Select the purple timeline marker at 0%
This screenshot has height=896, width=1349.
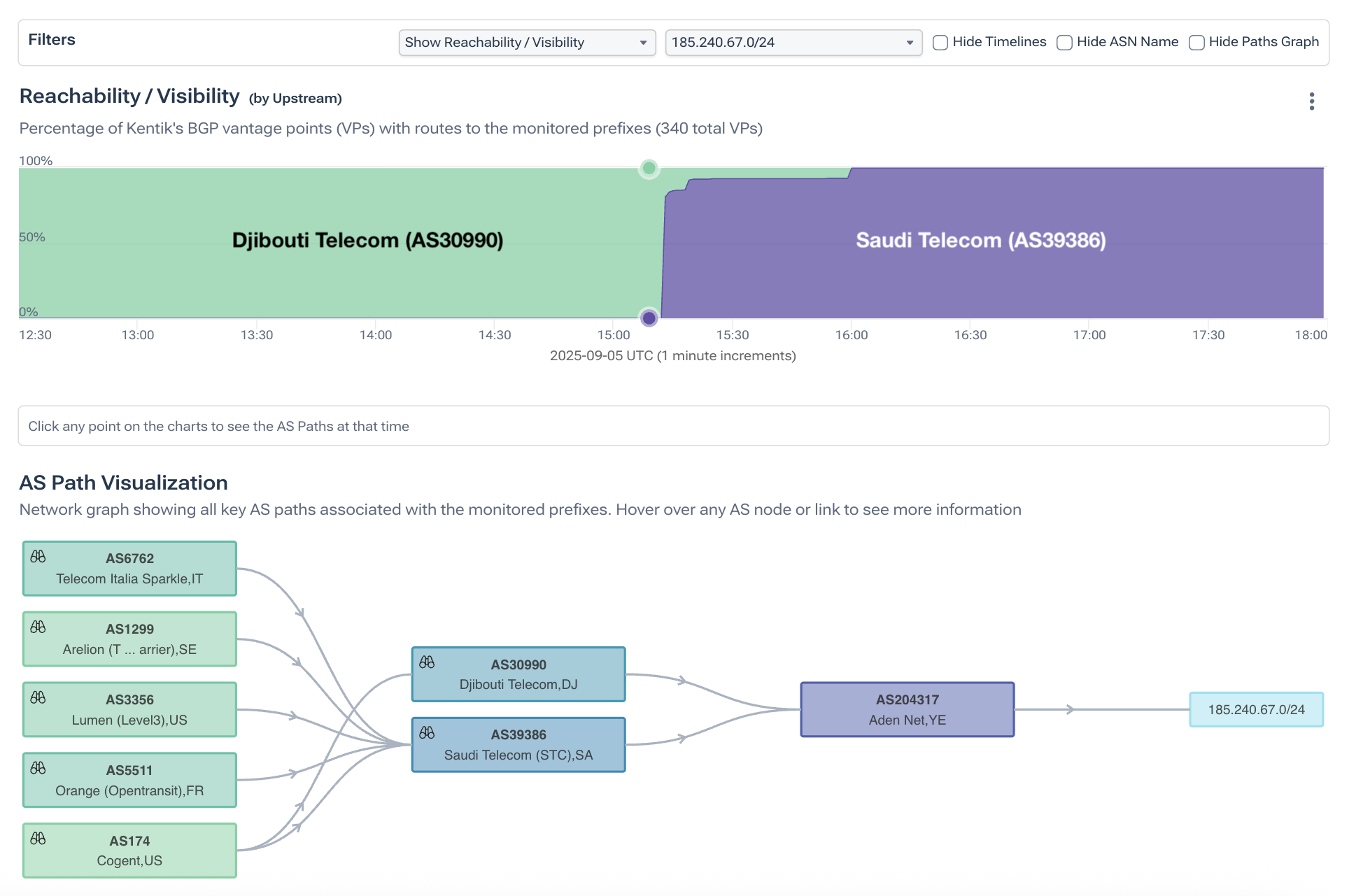[649, 318]
